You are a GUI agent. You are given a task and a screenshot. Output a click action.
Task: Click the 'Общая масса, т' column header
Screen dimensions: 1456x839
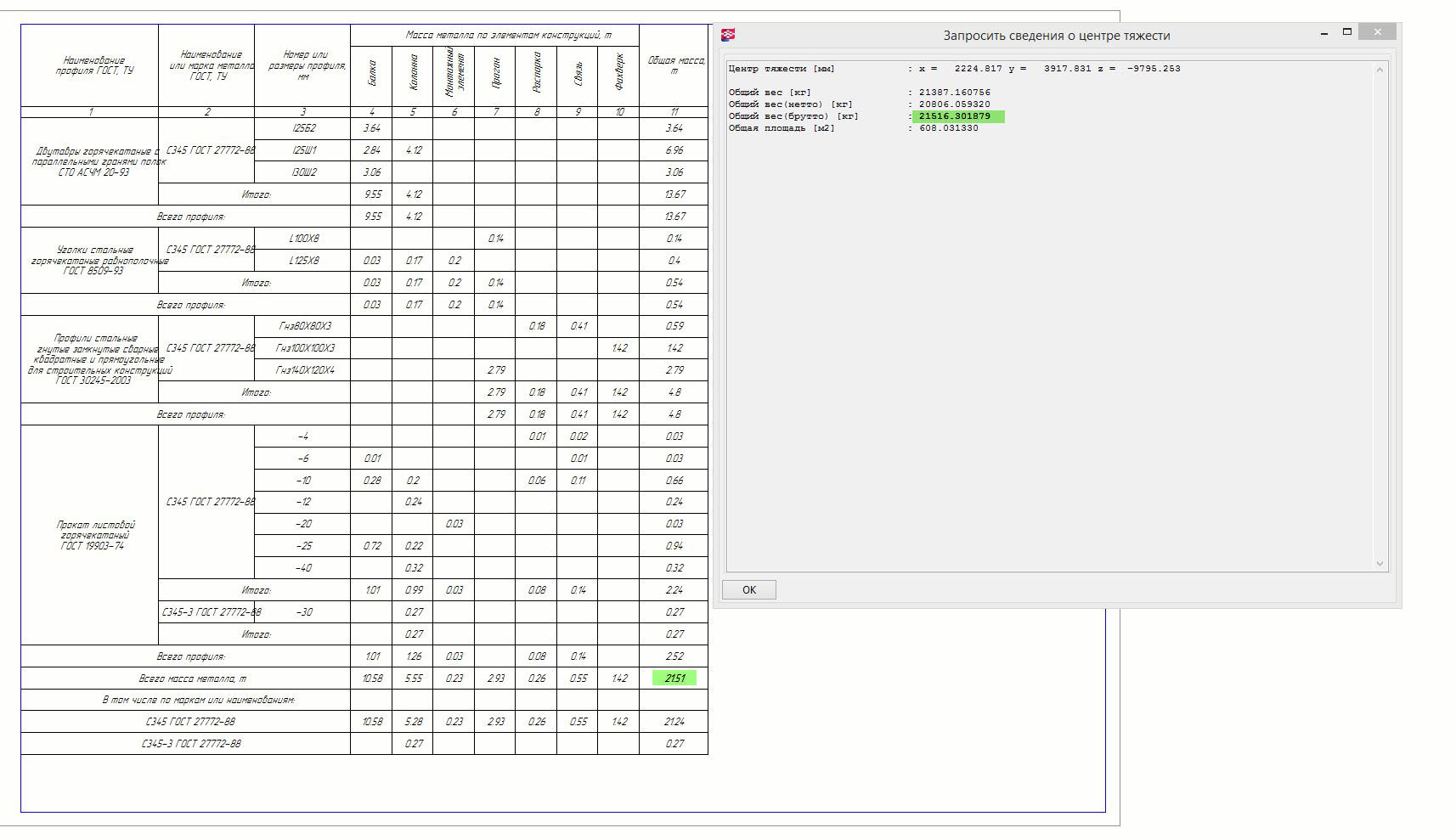click(674, 65)
